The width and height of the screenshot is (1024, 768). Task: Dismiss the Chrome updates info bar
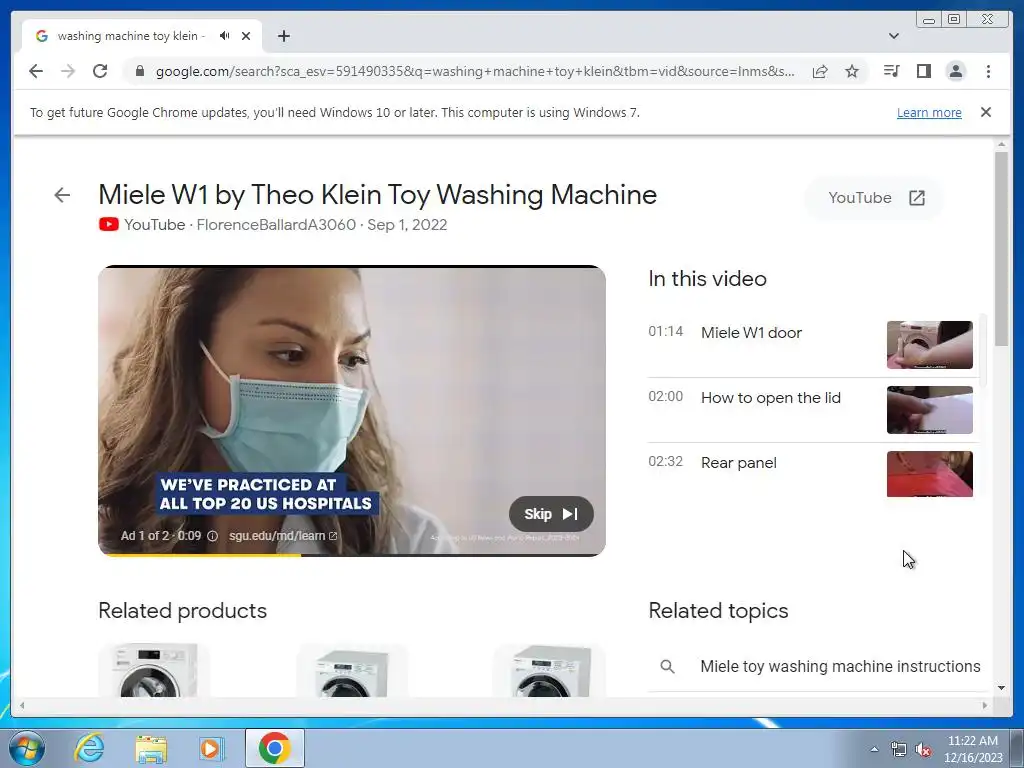tap(986, 112)
